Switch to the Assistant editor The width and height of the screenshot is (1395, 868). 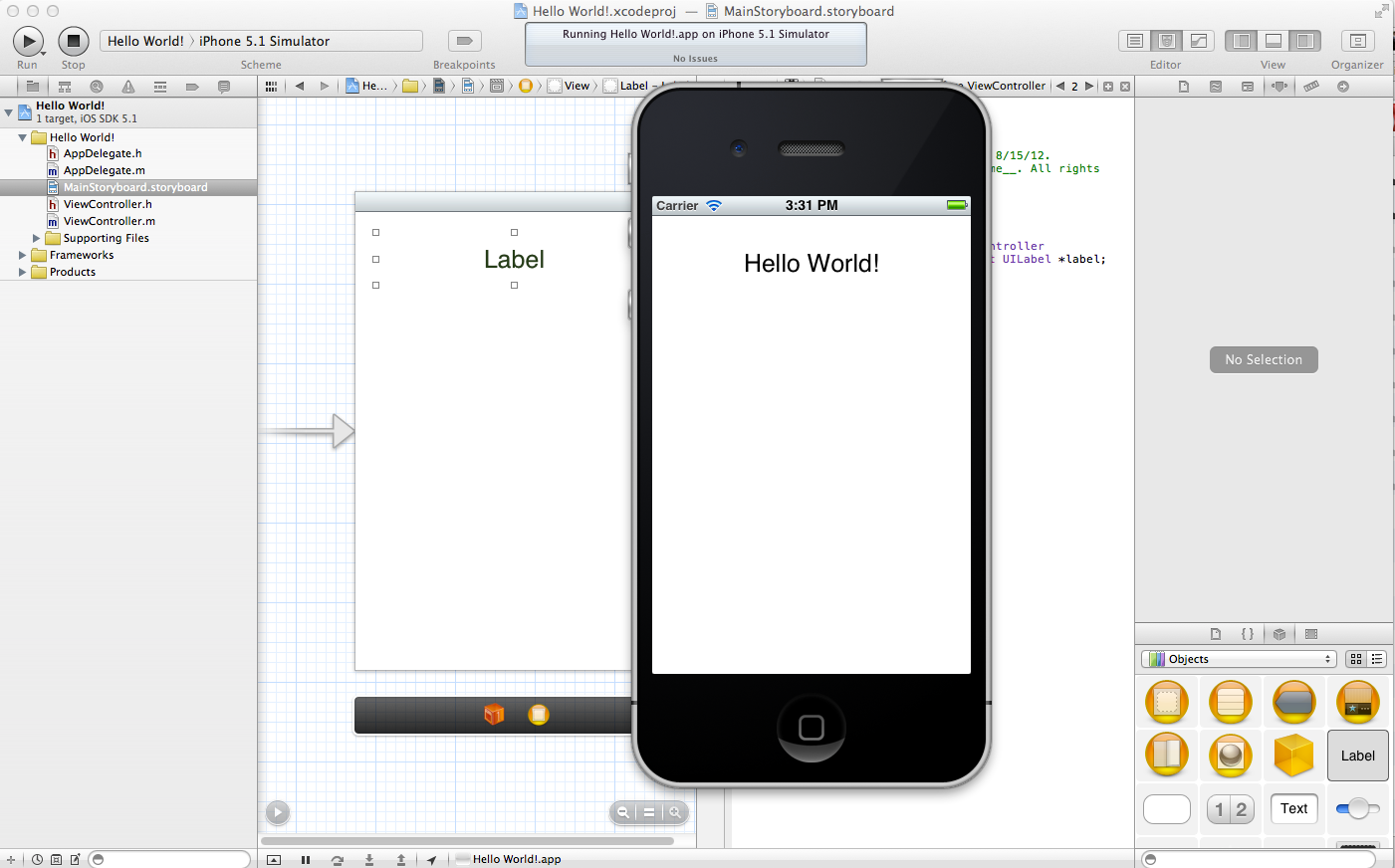(x=1166, y=41)
